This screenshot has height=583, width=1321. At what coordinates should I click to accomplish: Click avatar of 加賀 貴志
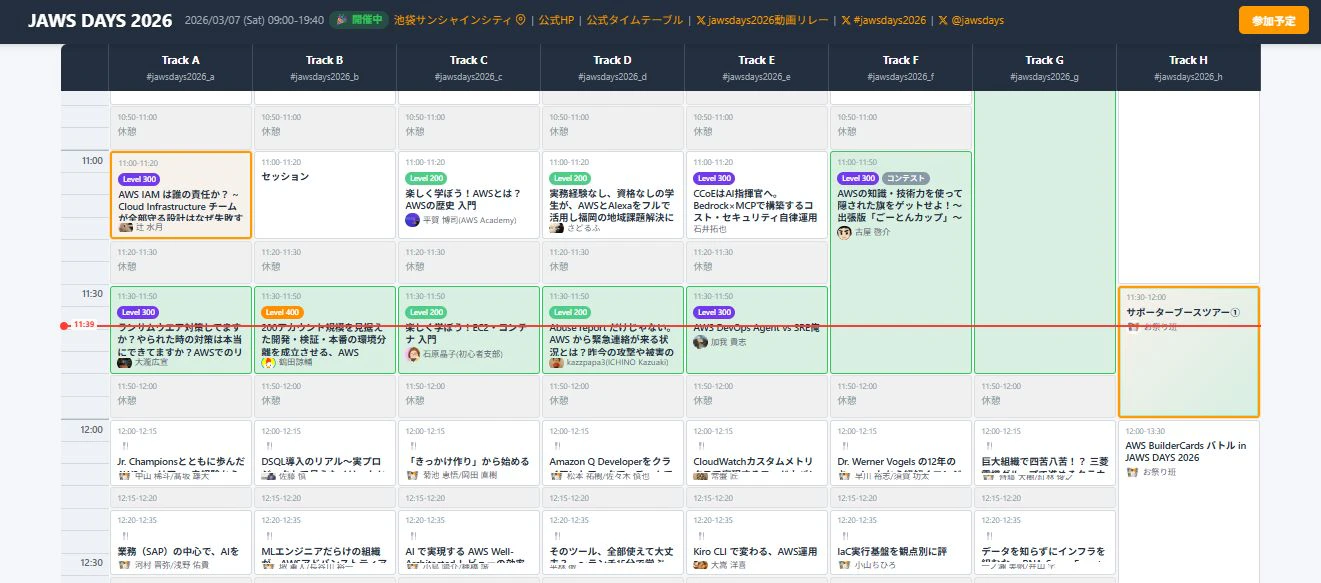tap(700, 341)
